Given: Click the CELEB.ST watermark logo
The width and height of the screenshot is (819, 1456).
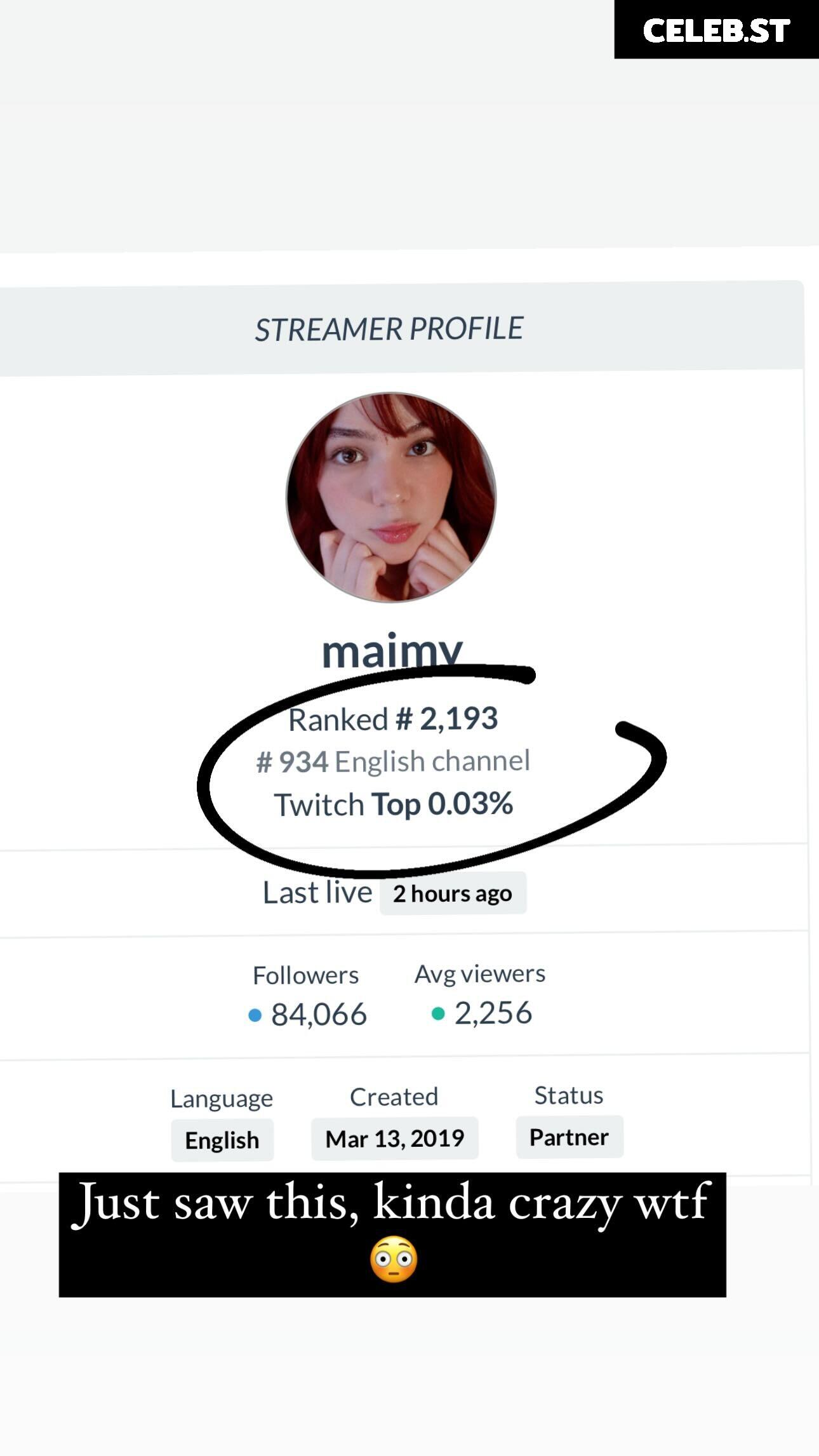Looking at the screenshot, I should (716, 30).
